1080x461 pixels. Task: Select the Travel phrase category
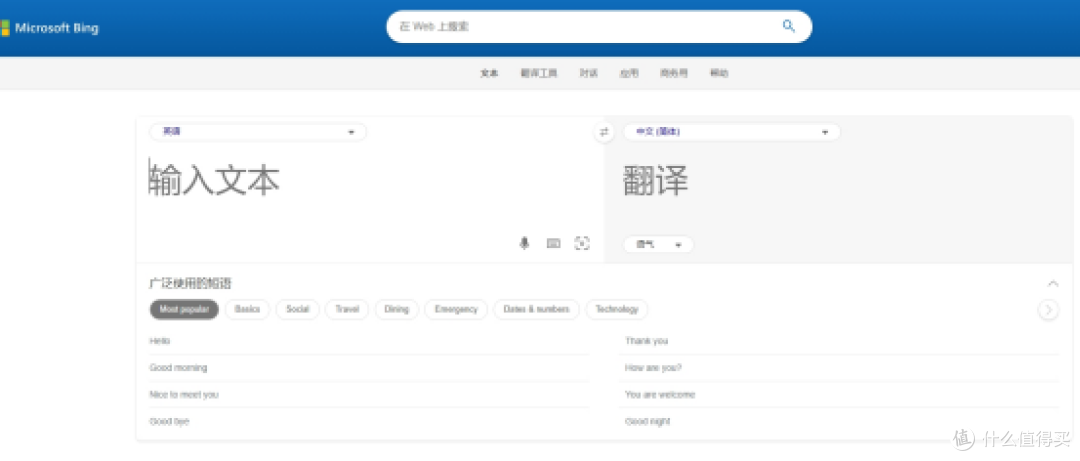[347, 309]
